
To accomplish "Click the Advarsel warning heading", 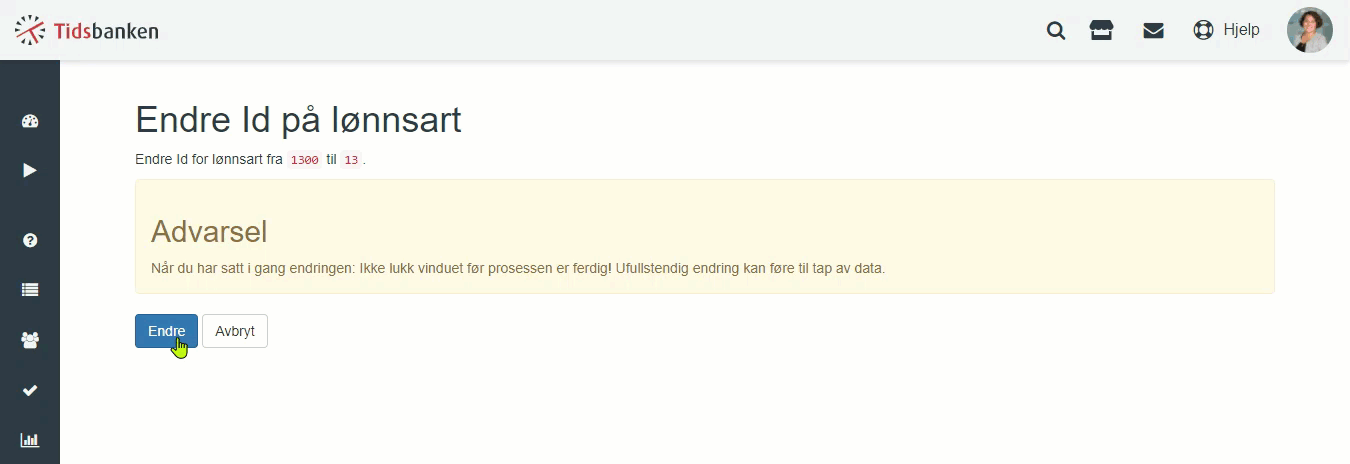I will pos(209,232).
